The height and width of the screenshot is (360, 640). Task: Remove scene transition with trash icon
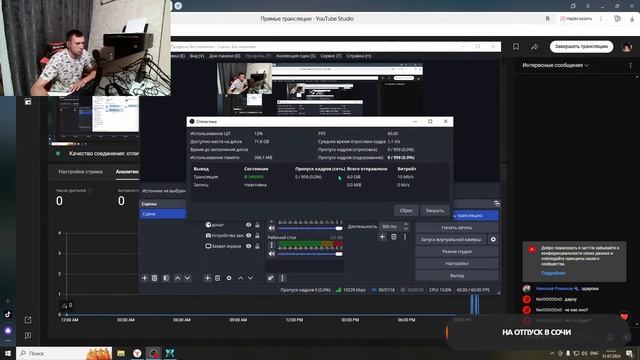pos(393,237)
